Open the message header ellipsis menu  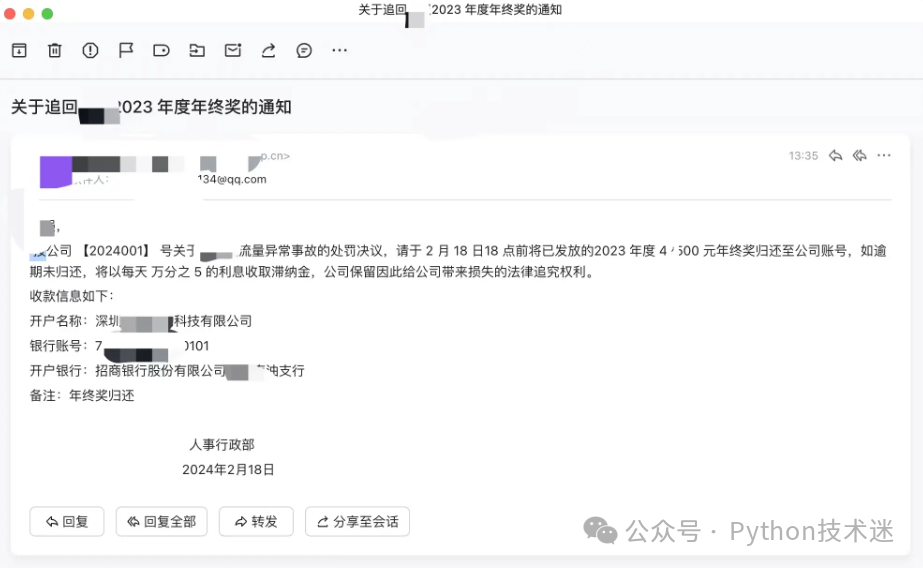pyautogui.click(x=884, y=155)
